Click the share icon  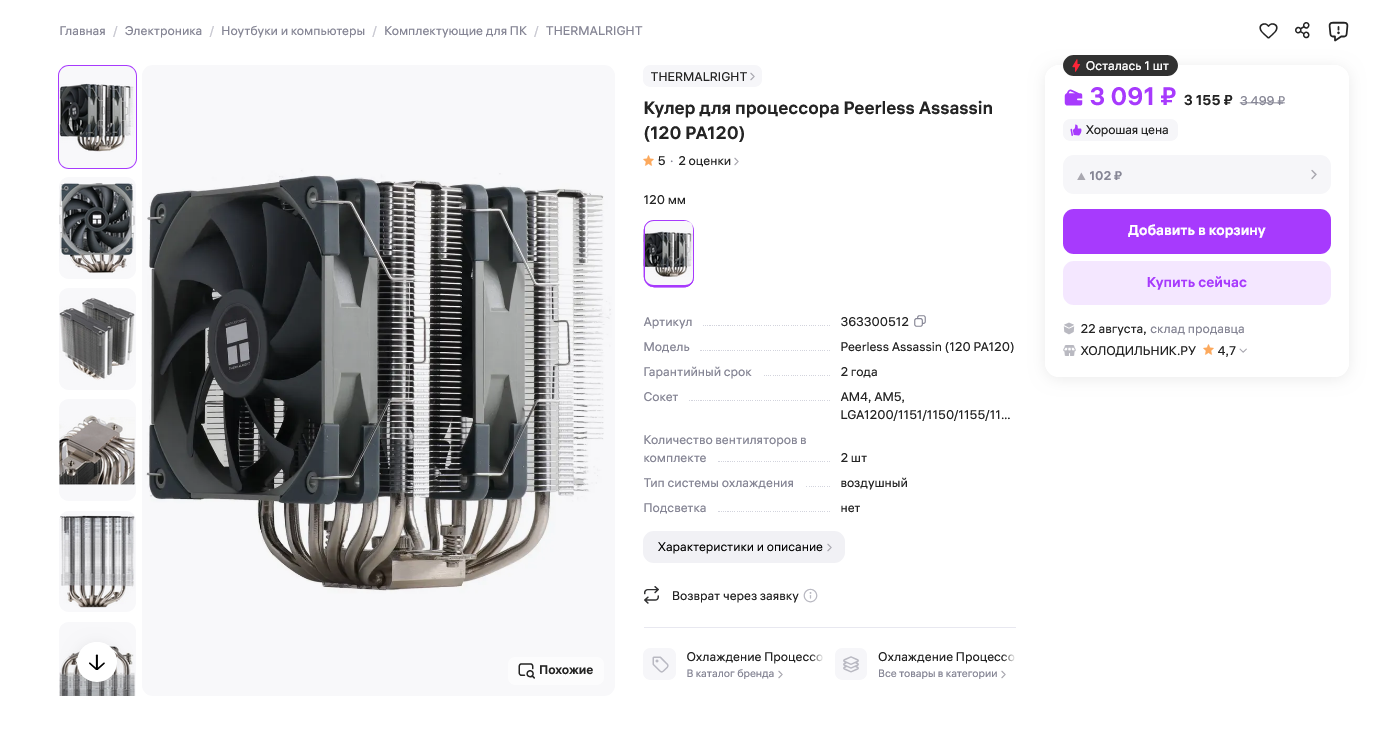pos(1302,31)
